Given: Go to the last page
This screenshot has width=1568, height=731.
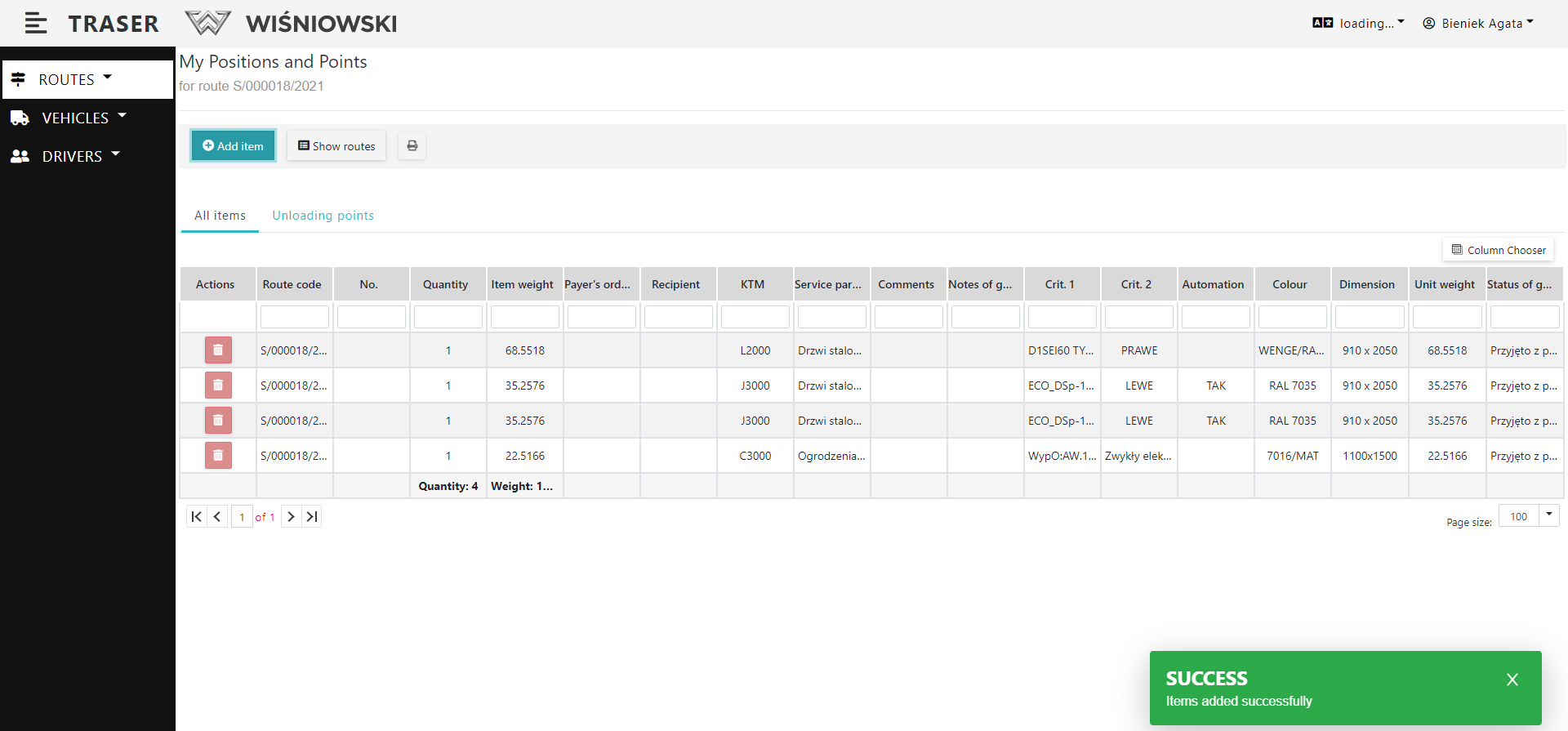Looking at the screenshot, I should (x=312, y=517).
